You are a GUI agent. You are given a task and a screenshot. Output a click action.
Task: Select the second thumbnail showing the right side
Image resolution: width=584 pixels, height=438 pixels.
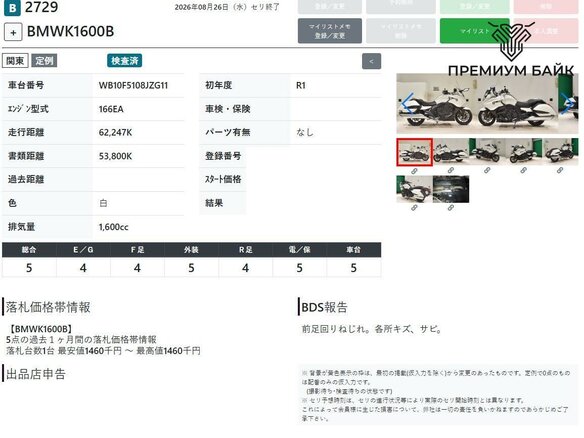click(451, 152)
